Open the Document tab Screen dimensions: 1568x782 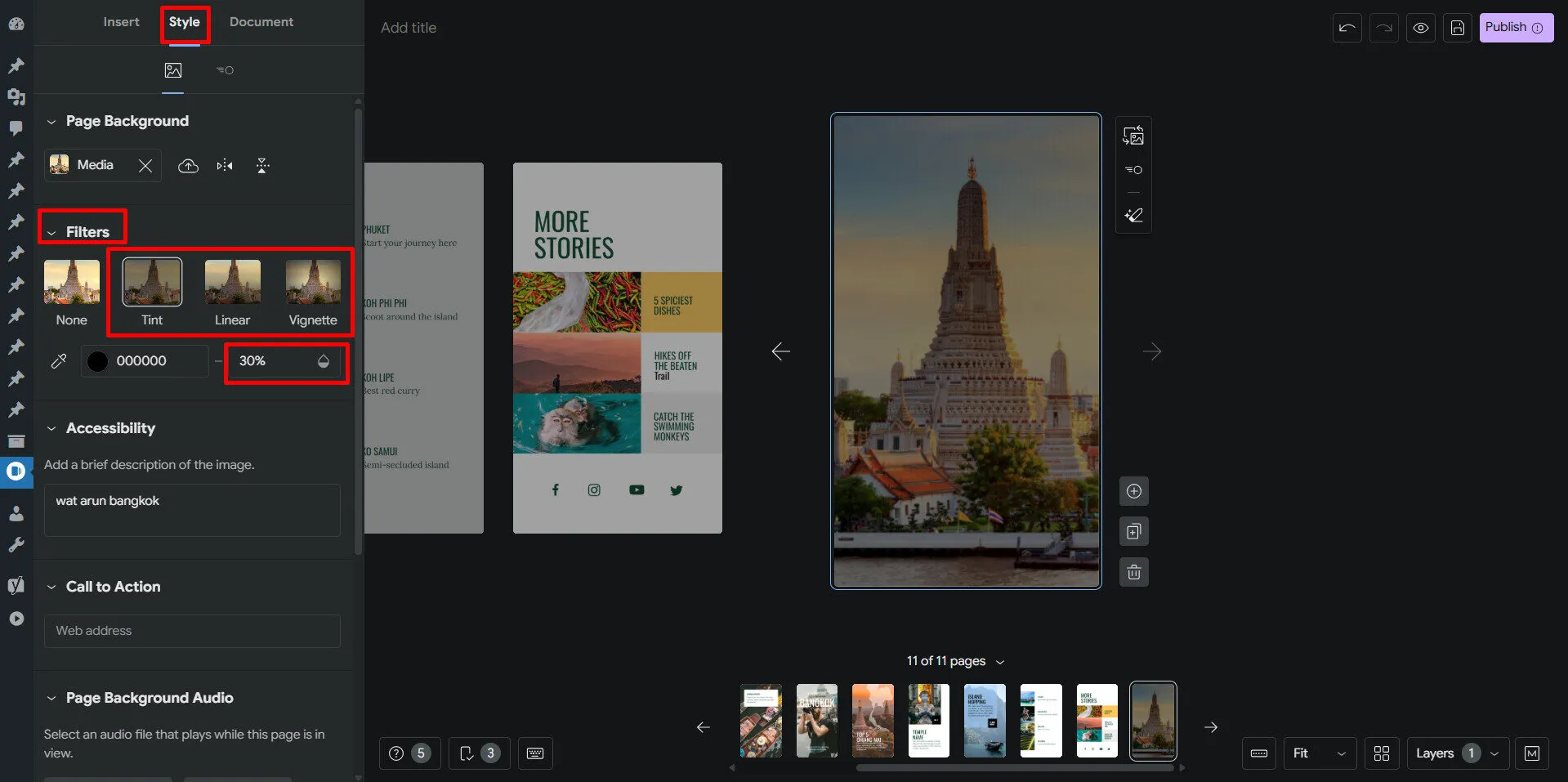[261, 22]
